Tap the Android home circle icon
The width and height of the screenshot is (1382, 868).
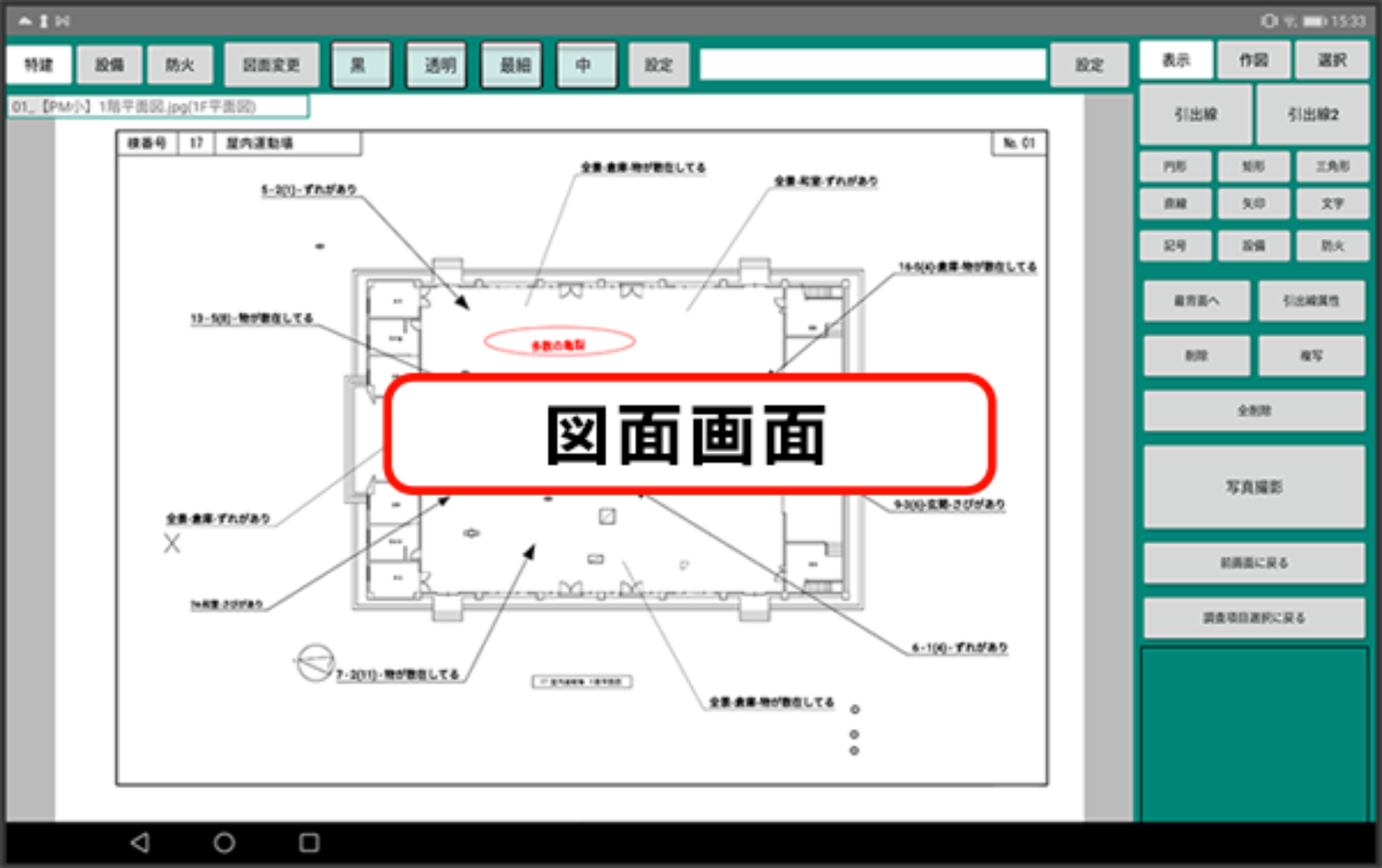coord(225,842)
